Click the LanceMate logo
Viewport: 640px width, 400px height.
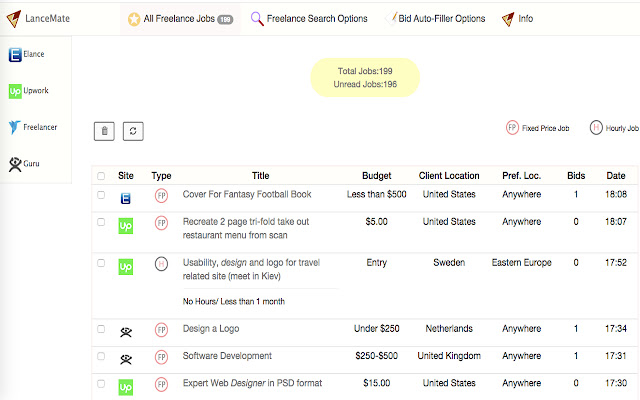(x=46, y=18)
